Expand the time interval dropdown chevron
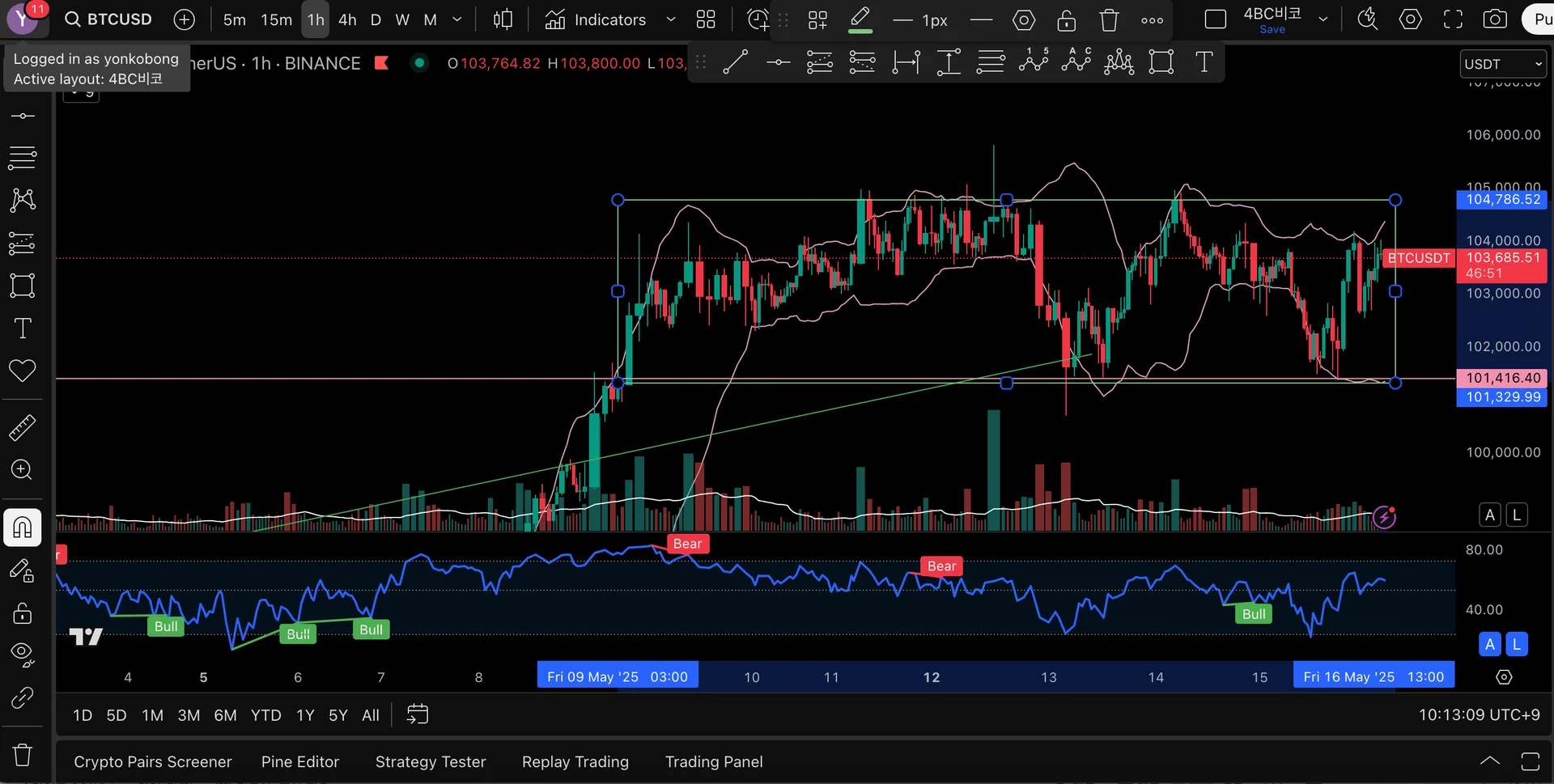The width and height of the screenshot is (1554, 784). tap(457, 19)
